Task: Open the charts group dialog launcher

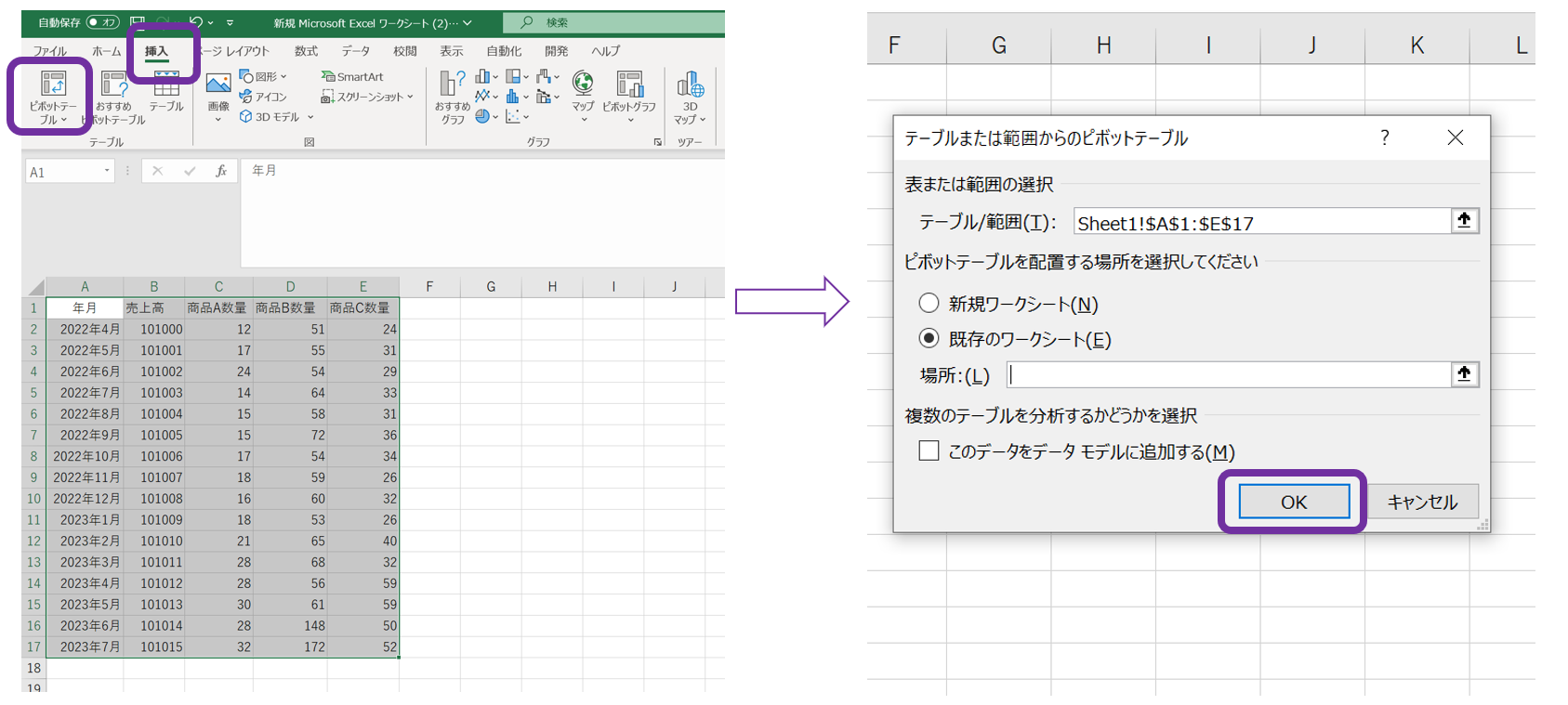Action: point(658,142)
